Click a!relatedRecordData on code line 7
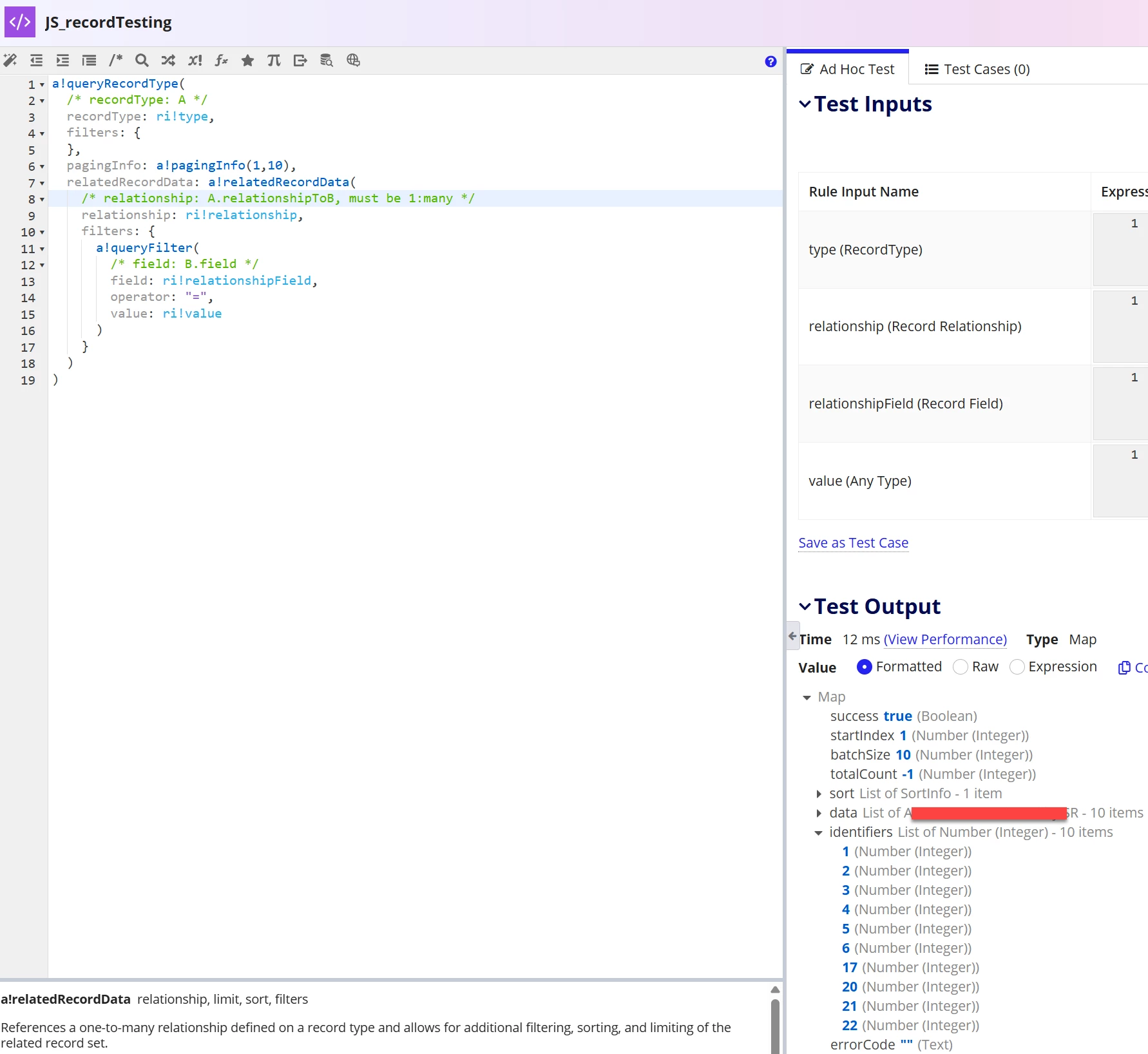This screenshot has height=1054, width=1148. [278, 182]
